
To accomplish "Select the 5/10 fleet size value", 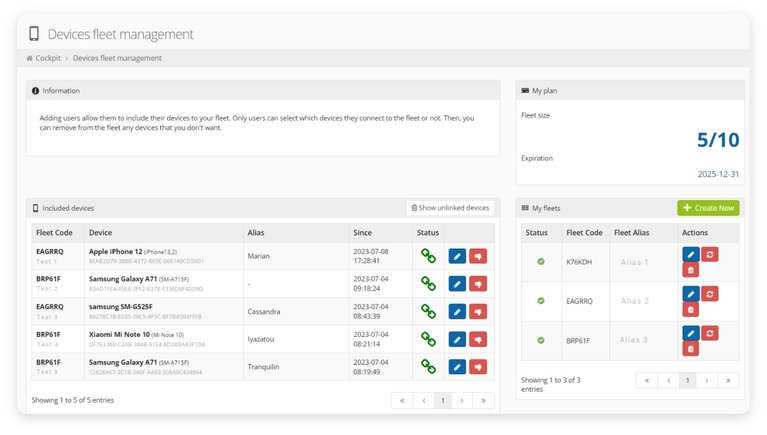I will [x=718, y=140].
